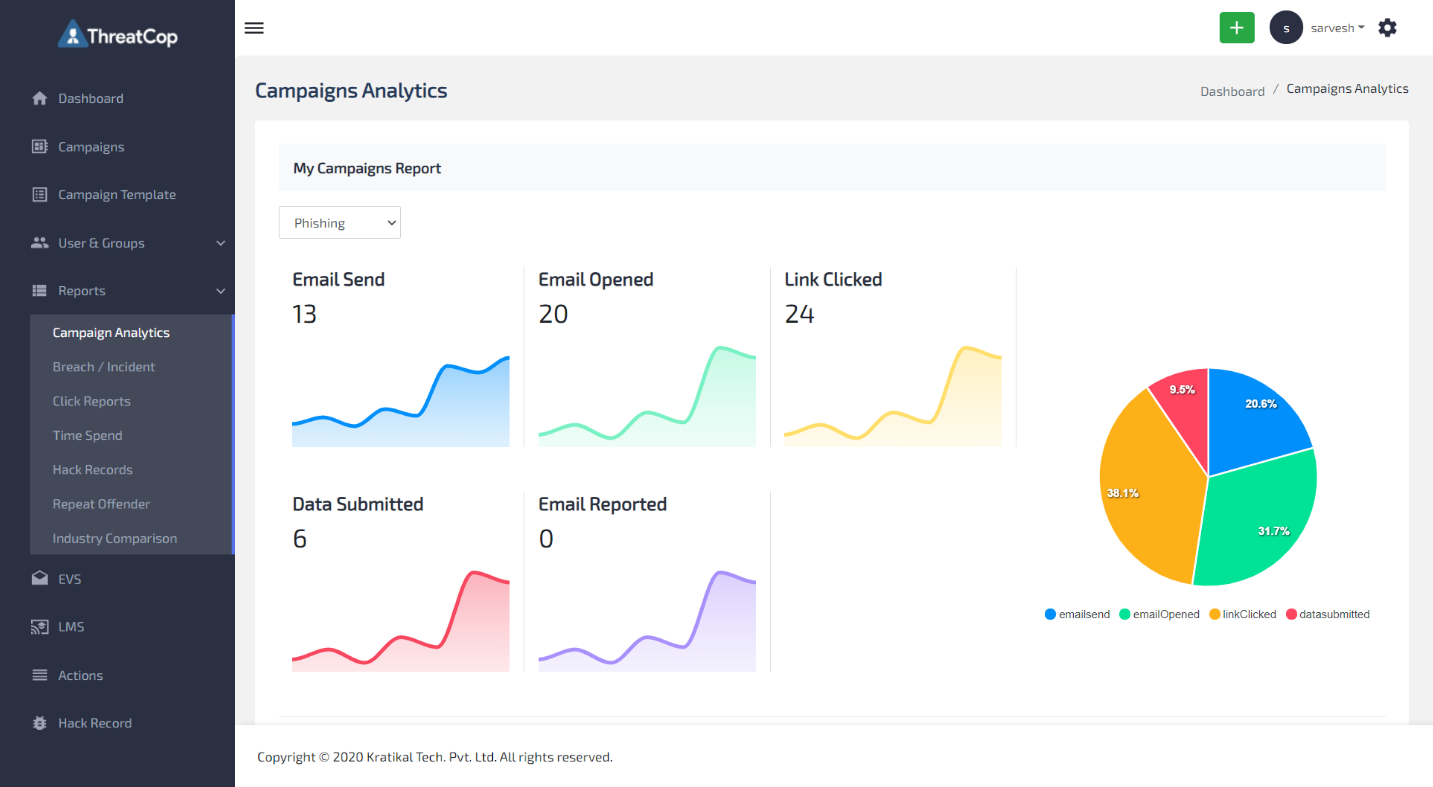The width and height of the screenshot is (1433, 787).
Task: Click the Campaign Template icon
Action: pos(40,195)
